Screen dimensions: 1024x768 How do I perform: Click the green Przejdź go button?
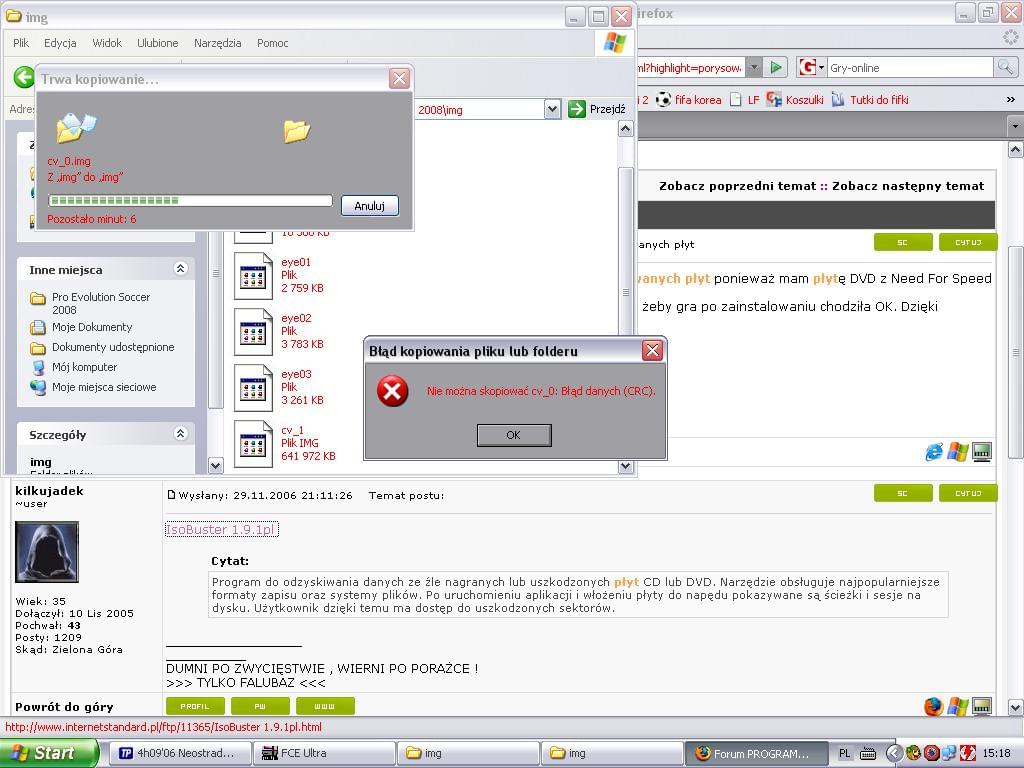[577, 109]
